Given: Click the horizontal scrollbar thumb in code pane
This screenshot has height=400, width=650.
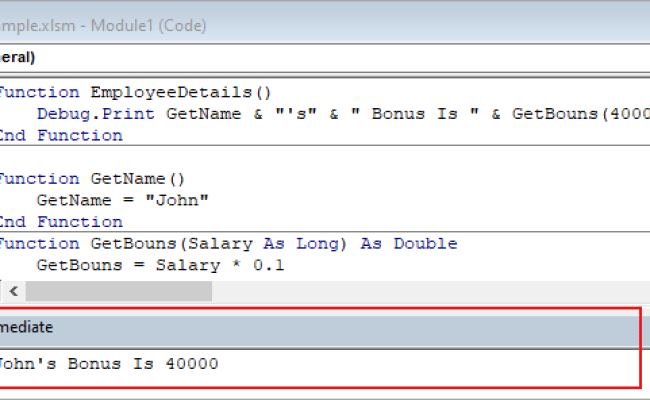Looking at the screenshot, I should tap(119, 291).
